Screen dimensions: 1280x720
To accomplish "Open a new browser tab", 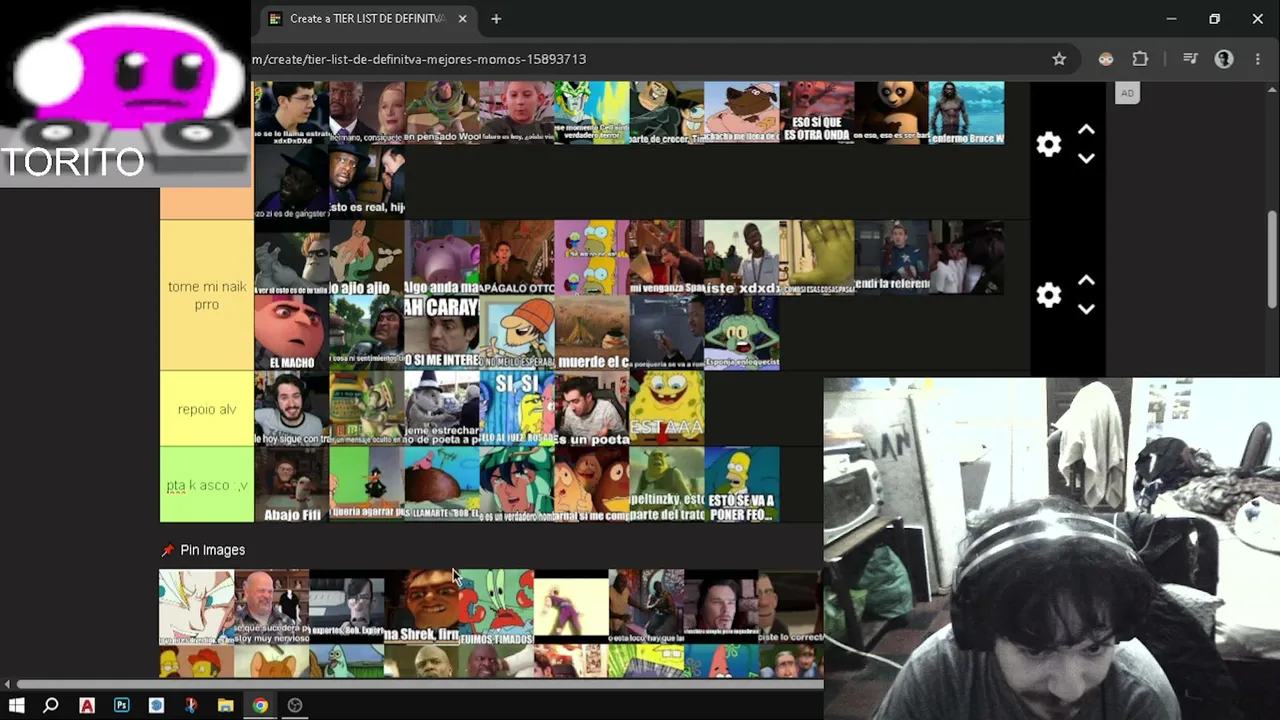I will coord(496,19).
